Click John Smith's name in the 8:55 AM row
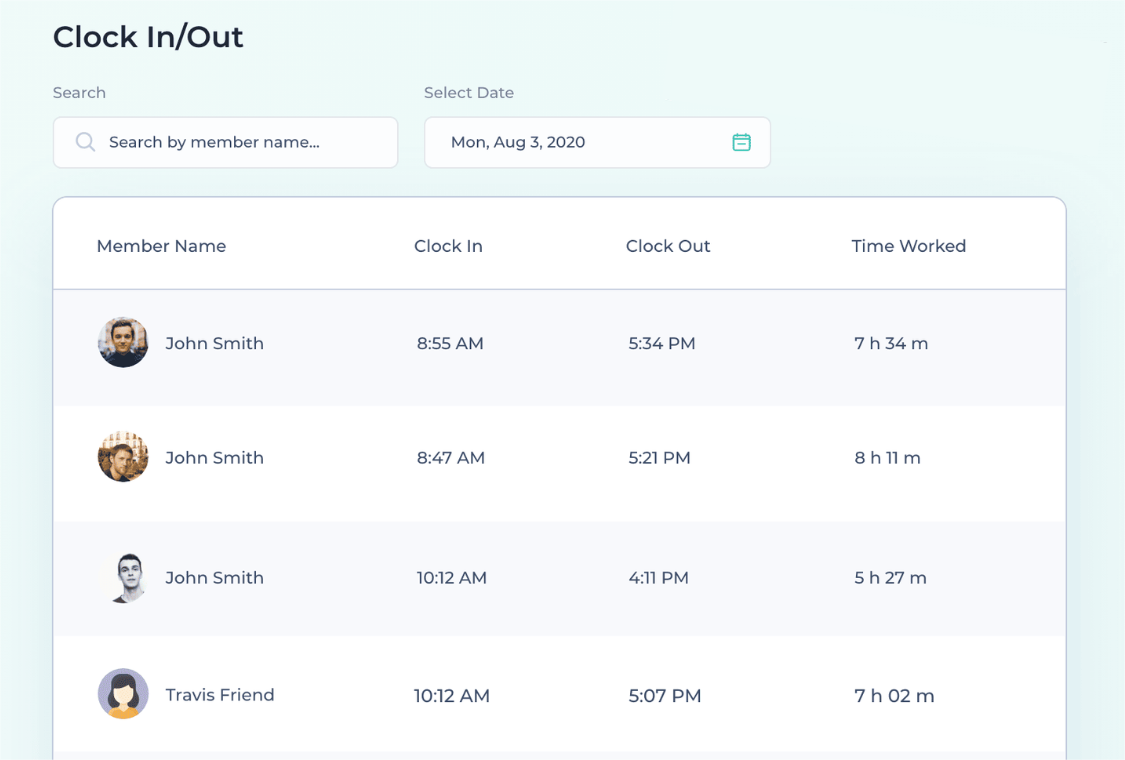 [214, 343]
